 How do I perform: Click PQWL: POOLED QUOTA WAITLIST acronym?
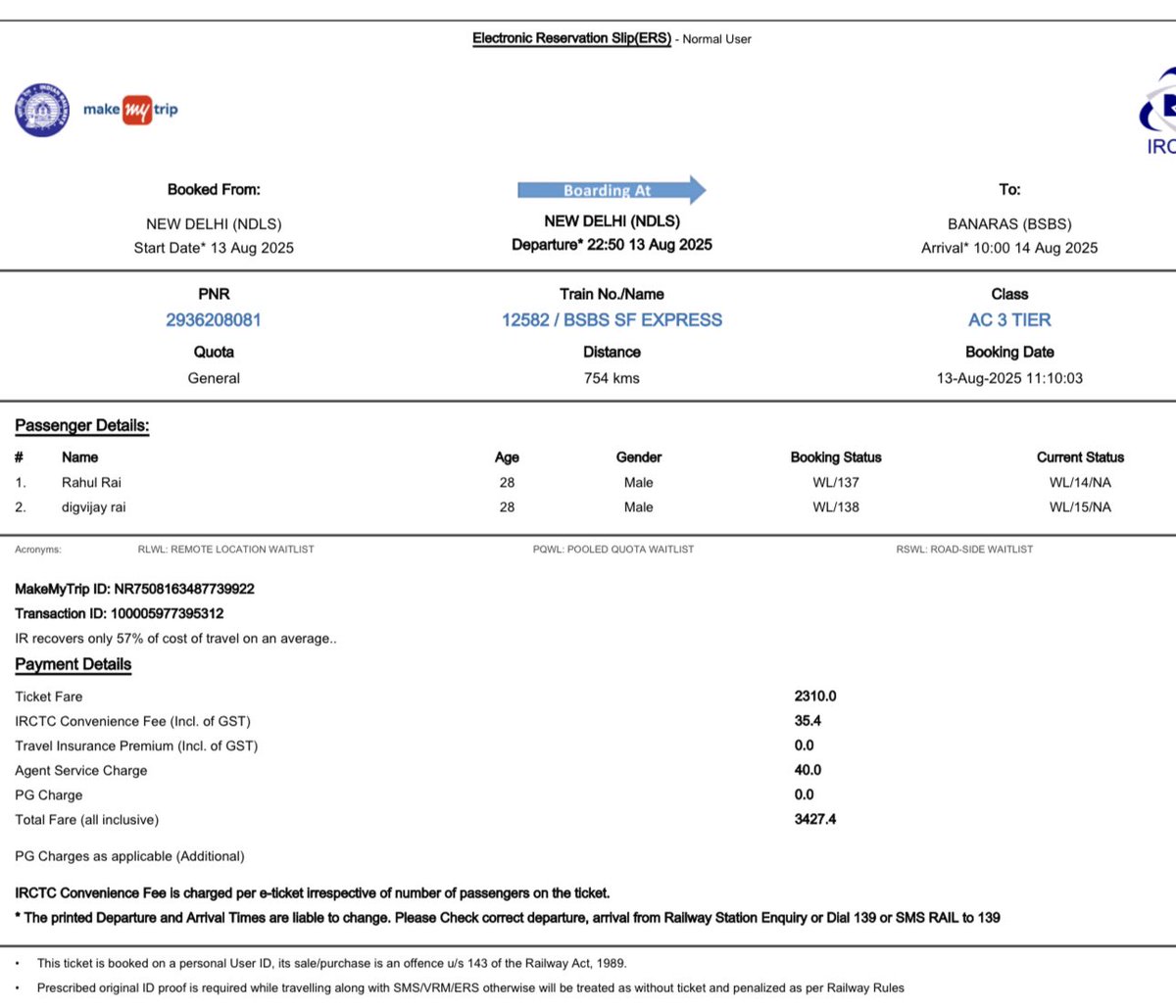pos(613,550)
